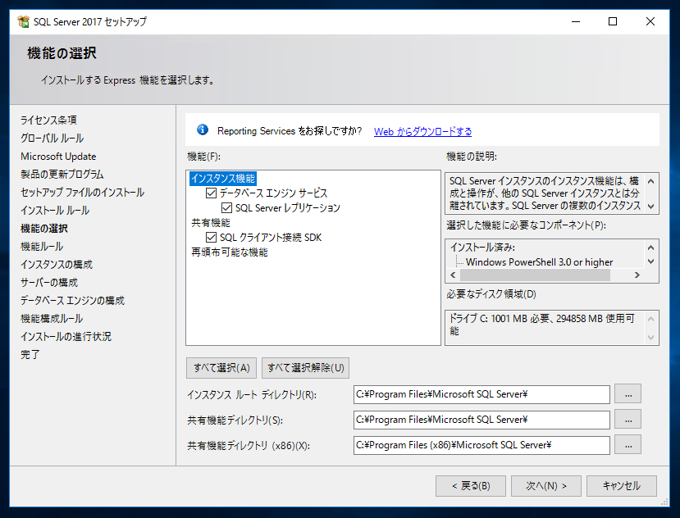Viewport: 680px width, 518px height.
Task: Click the up scroll arrow in the required components box
Action: [x=651, y=248]
